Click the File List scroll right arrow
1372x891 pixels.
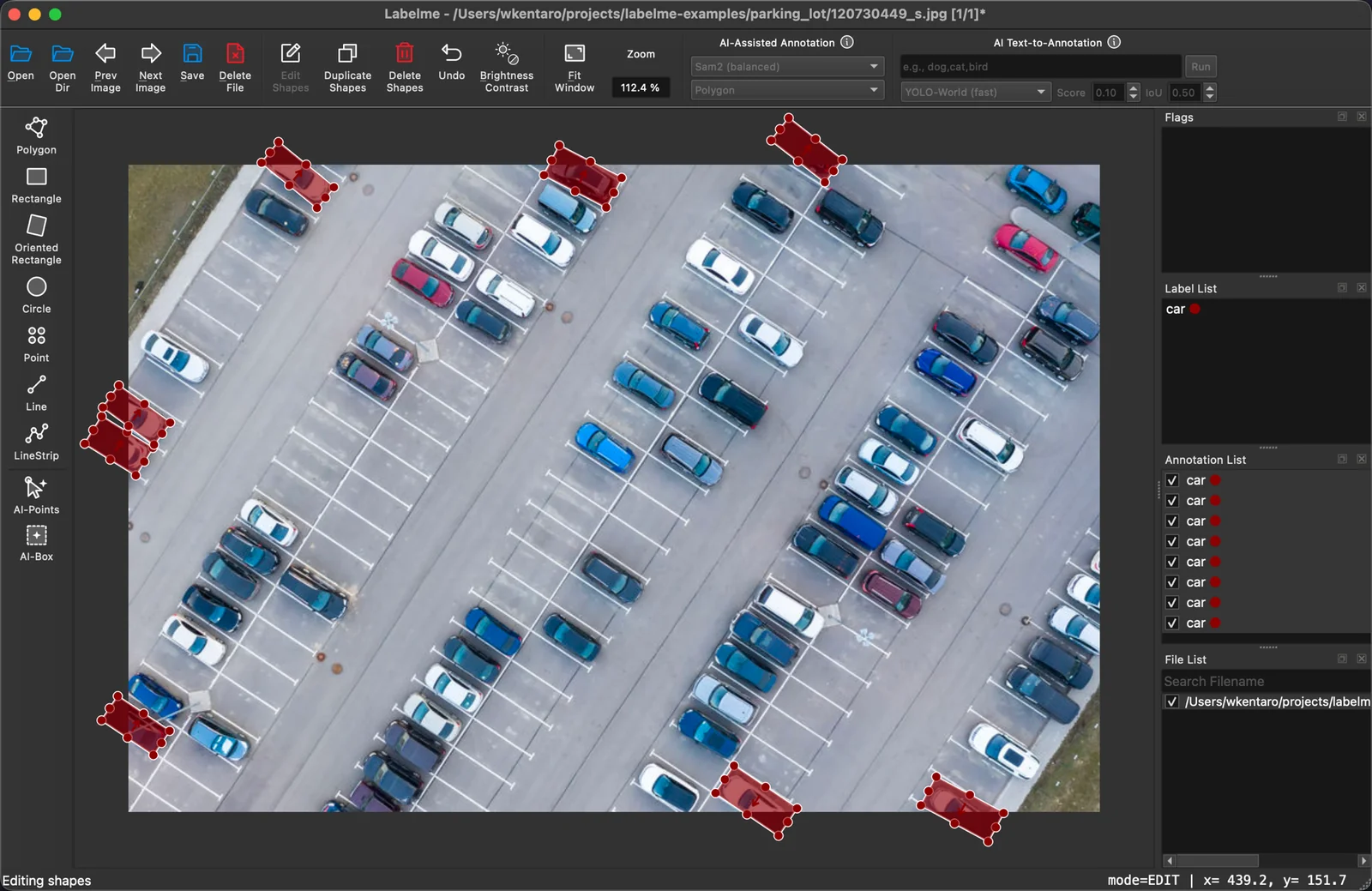(x=1363, y=860)
